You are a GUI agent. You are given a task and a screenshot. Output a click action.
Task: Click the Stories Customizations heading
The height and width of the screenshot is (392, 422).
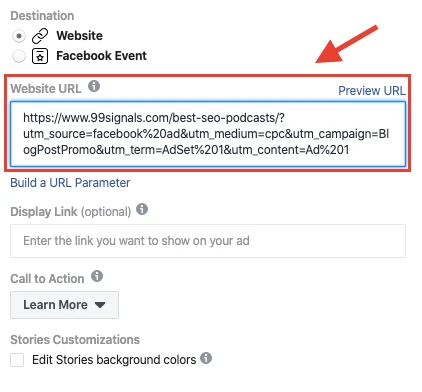(75, 340)
